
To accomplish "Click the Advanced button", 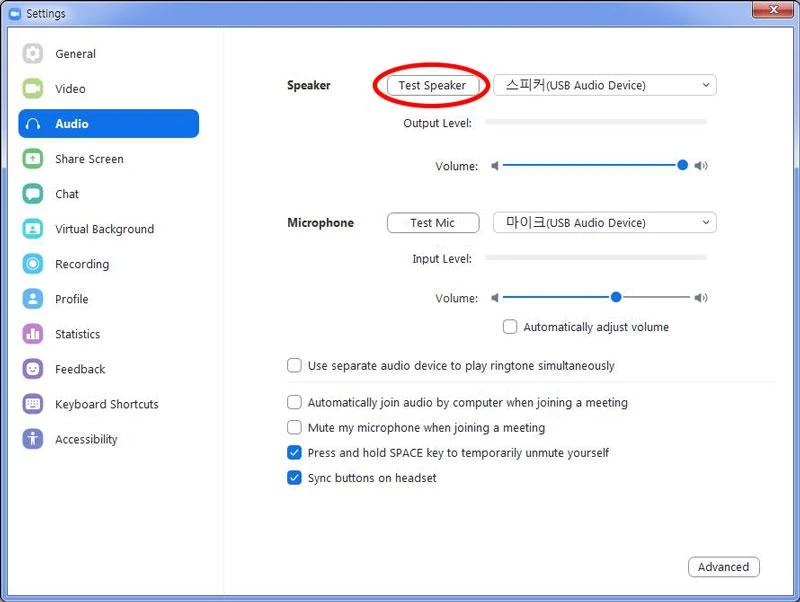I will click(723, 567).
